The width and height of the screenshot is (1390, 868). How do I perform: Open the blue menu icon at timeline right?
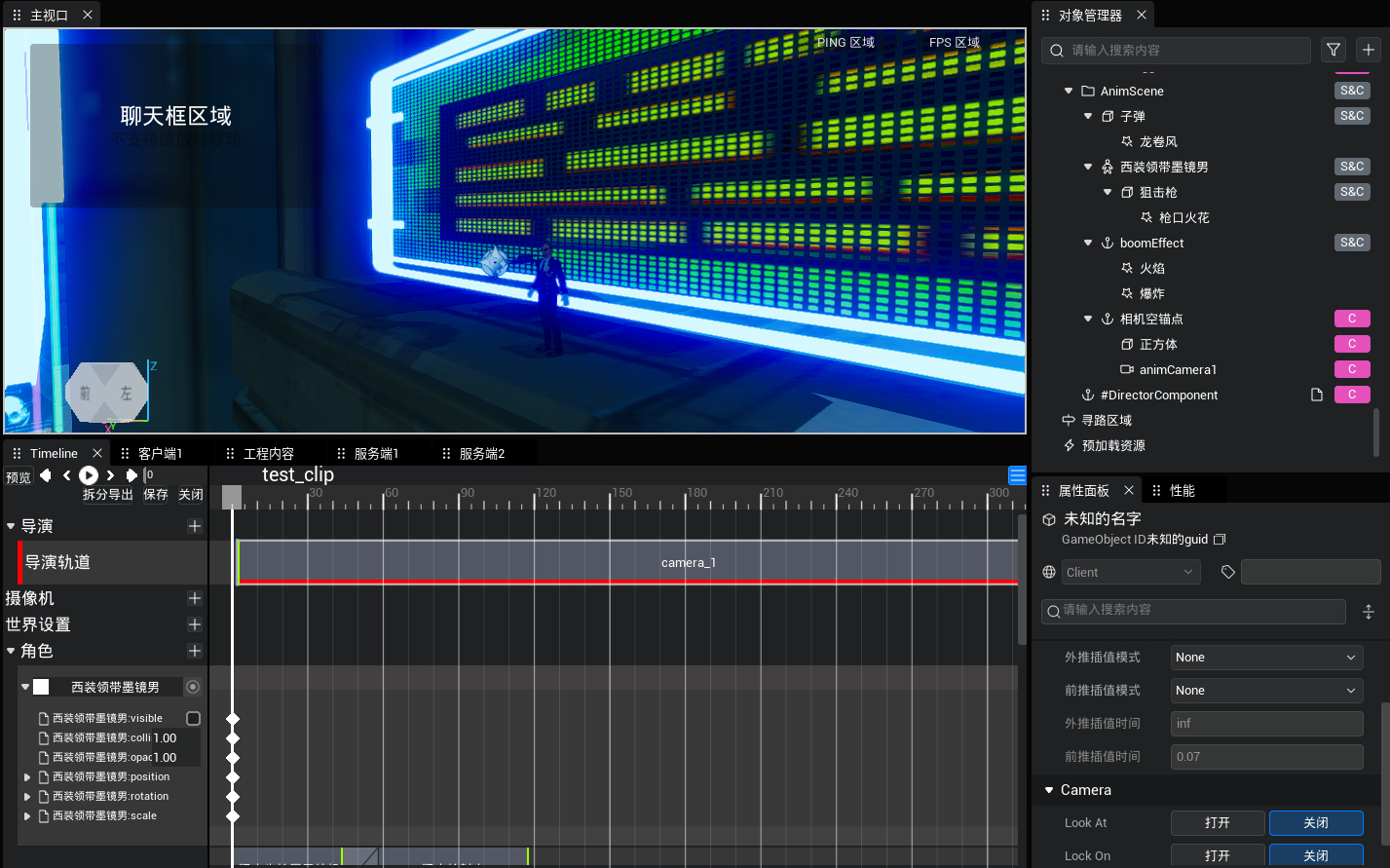[x=1018, y=475]
